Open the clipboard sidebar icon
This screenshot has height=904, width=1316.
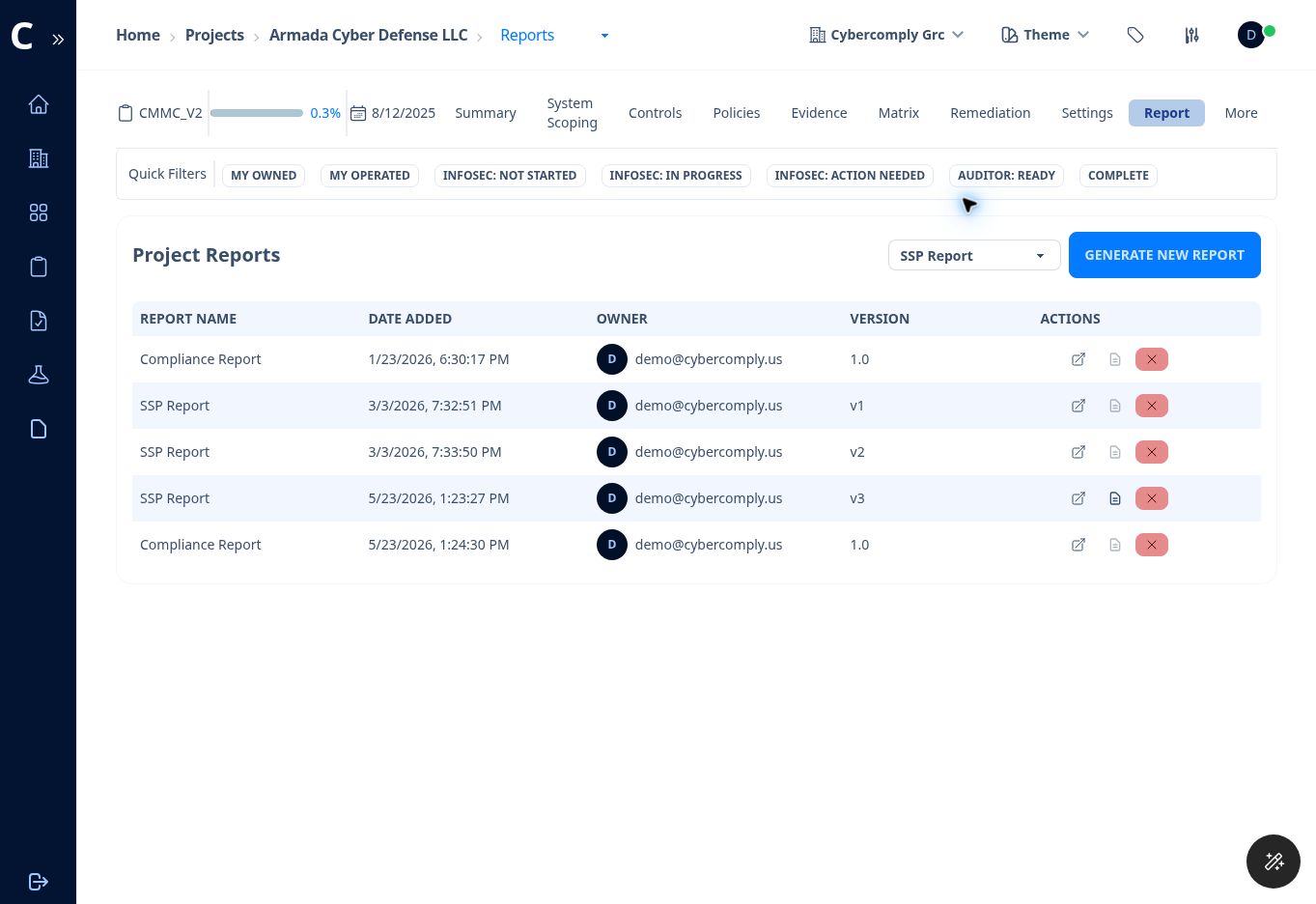[39, 267]
